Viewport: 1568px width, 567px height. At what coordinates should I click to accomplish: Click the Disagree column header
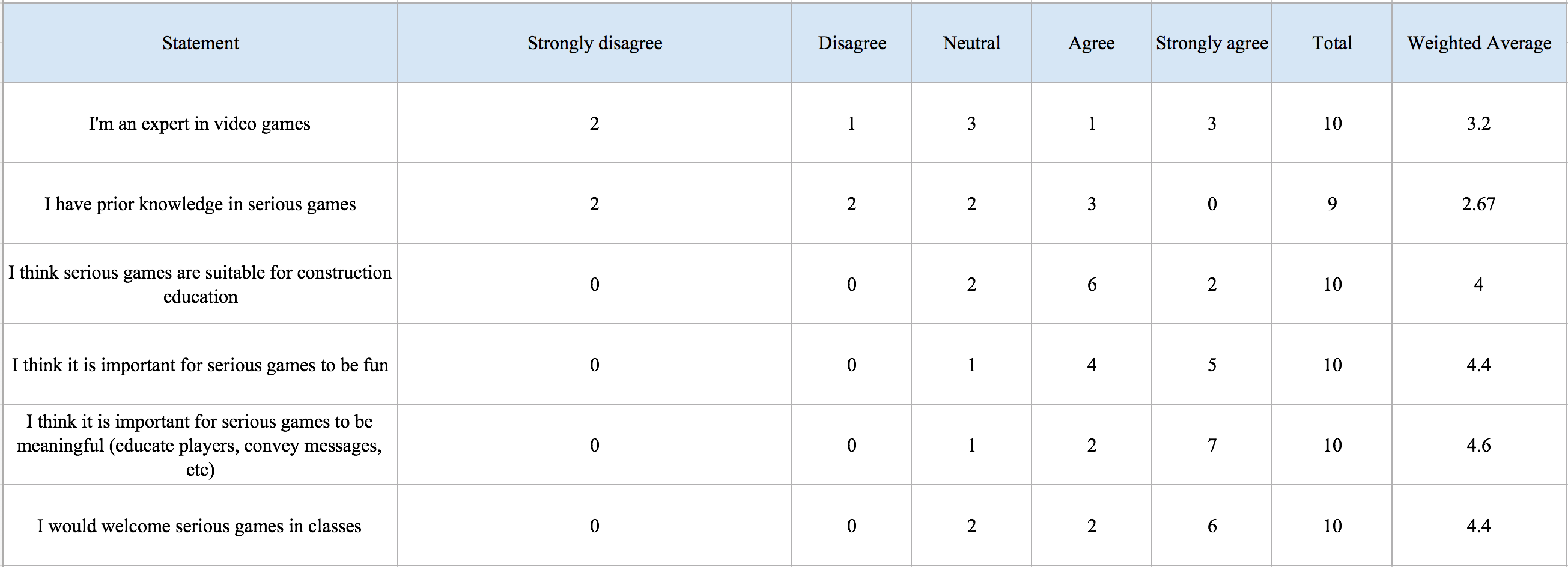click(851, 43)
